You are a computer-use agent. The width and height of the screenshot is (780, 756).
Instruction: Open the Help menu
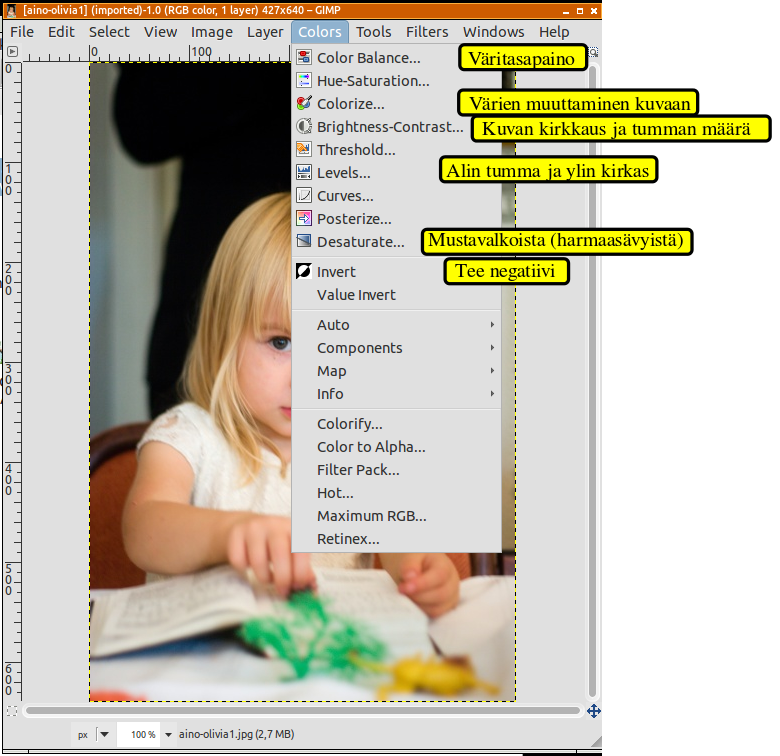[x=554, y=32]
